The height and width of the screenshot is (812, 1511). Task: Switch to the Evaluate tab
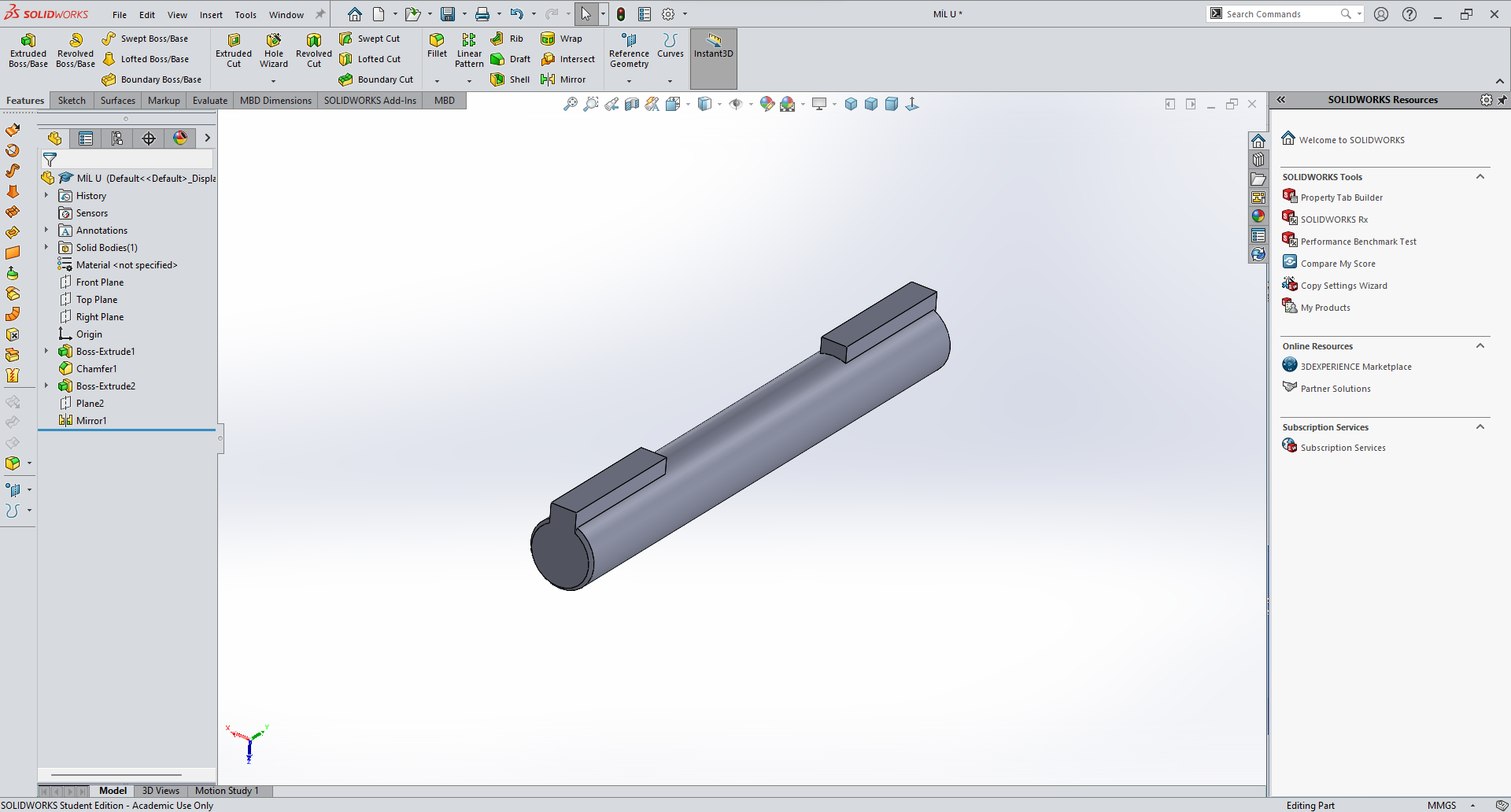pyautogui.click(x=210, y=101)
